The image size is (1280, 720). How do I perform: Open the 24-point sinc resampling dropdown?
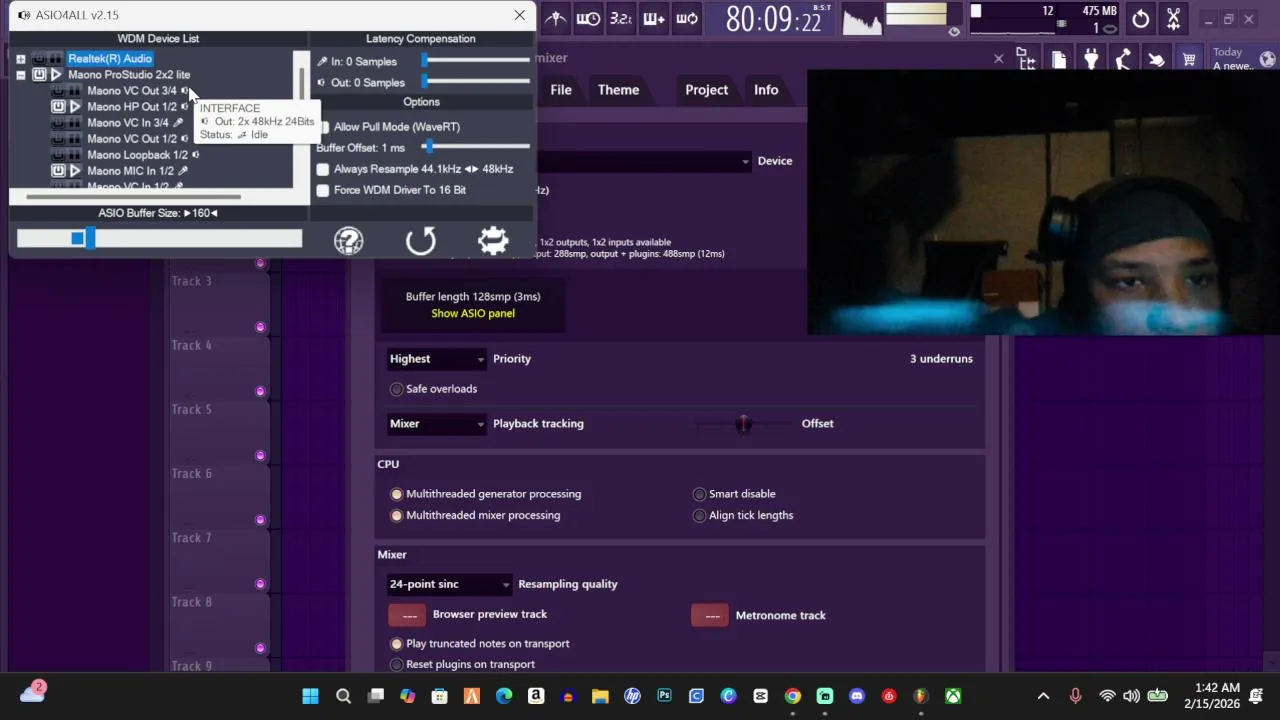(x=450, y=584)
